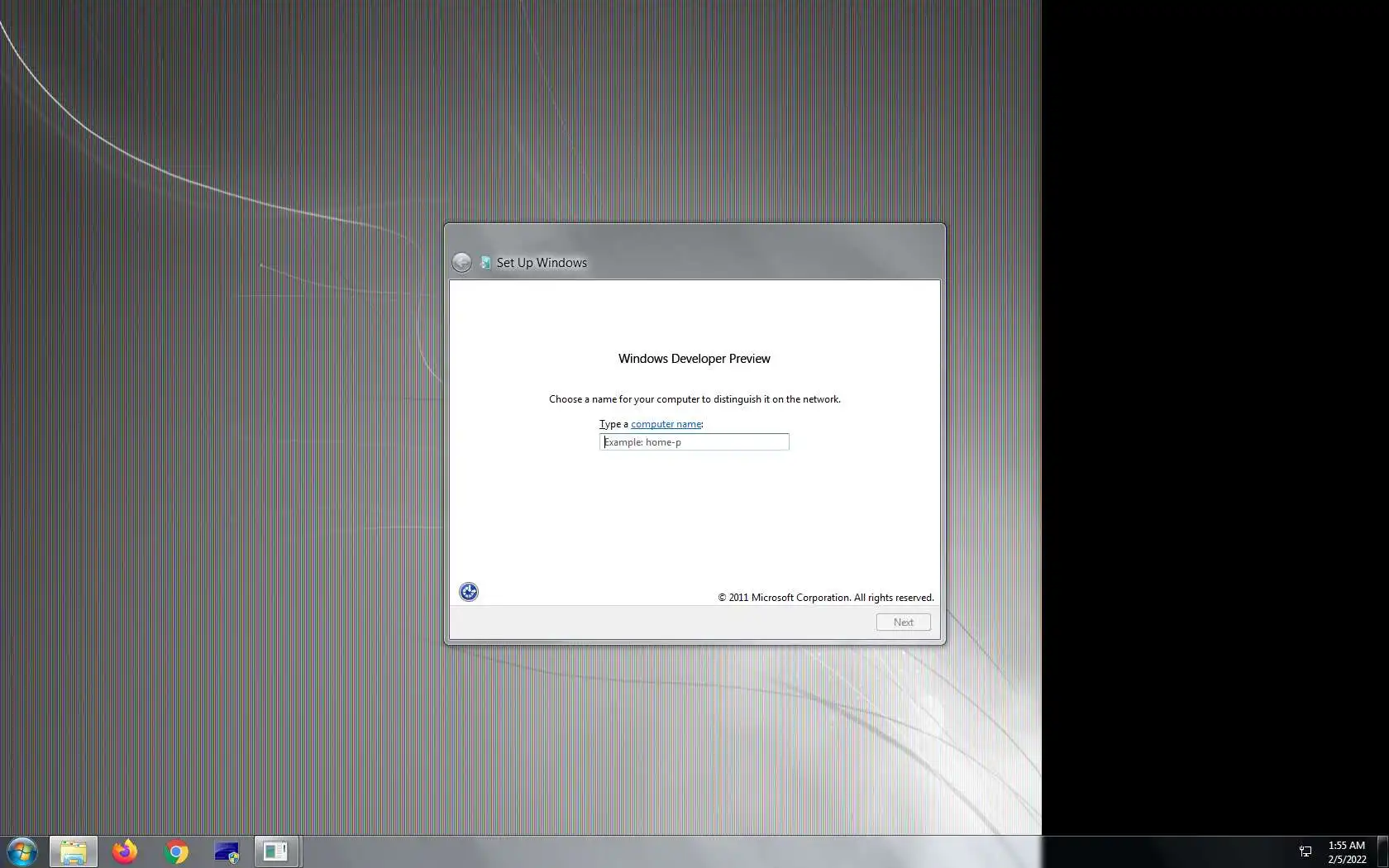Click the 2011 Microsoft Corporation copyright text
The image size is (1389, 868).
coord(826,598)
